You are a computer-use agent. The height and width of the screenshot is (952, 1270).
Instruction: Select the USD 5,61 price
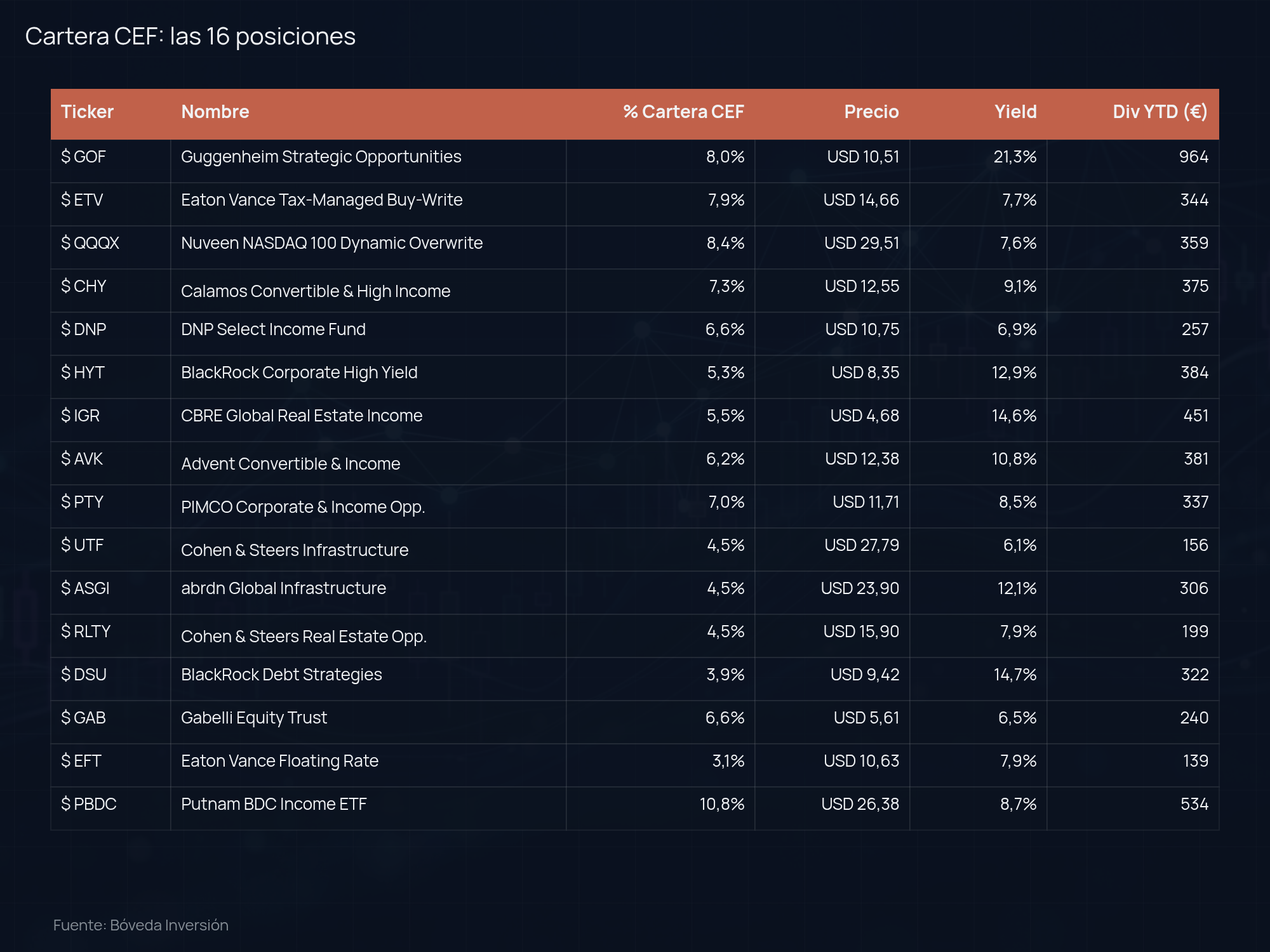point(866,718)
